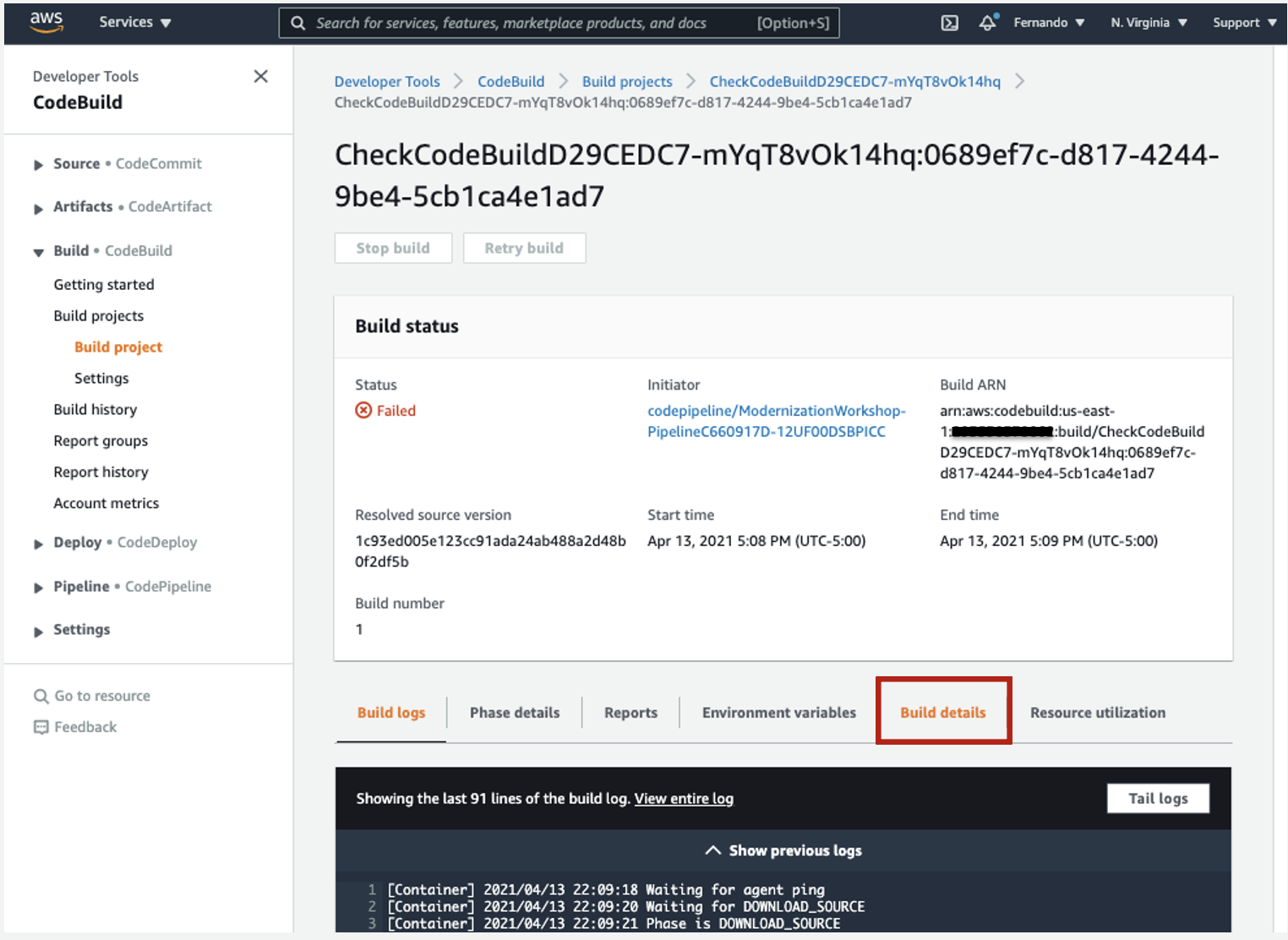This screenshot has width=1288, height=940.
Task: Open Build history in the sidebar
Action: (96, 410)
